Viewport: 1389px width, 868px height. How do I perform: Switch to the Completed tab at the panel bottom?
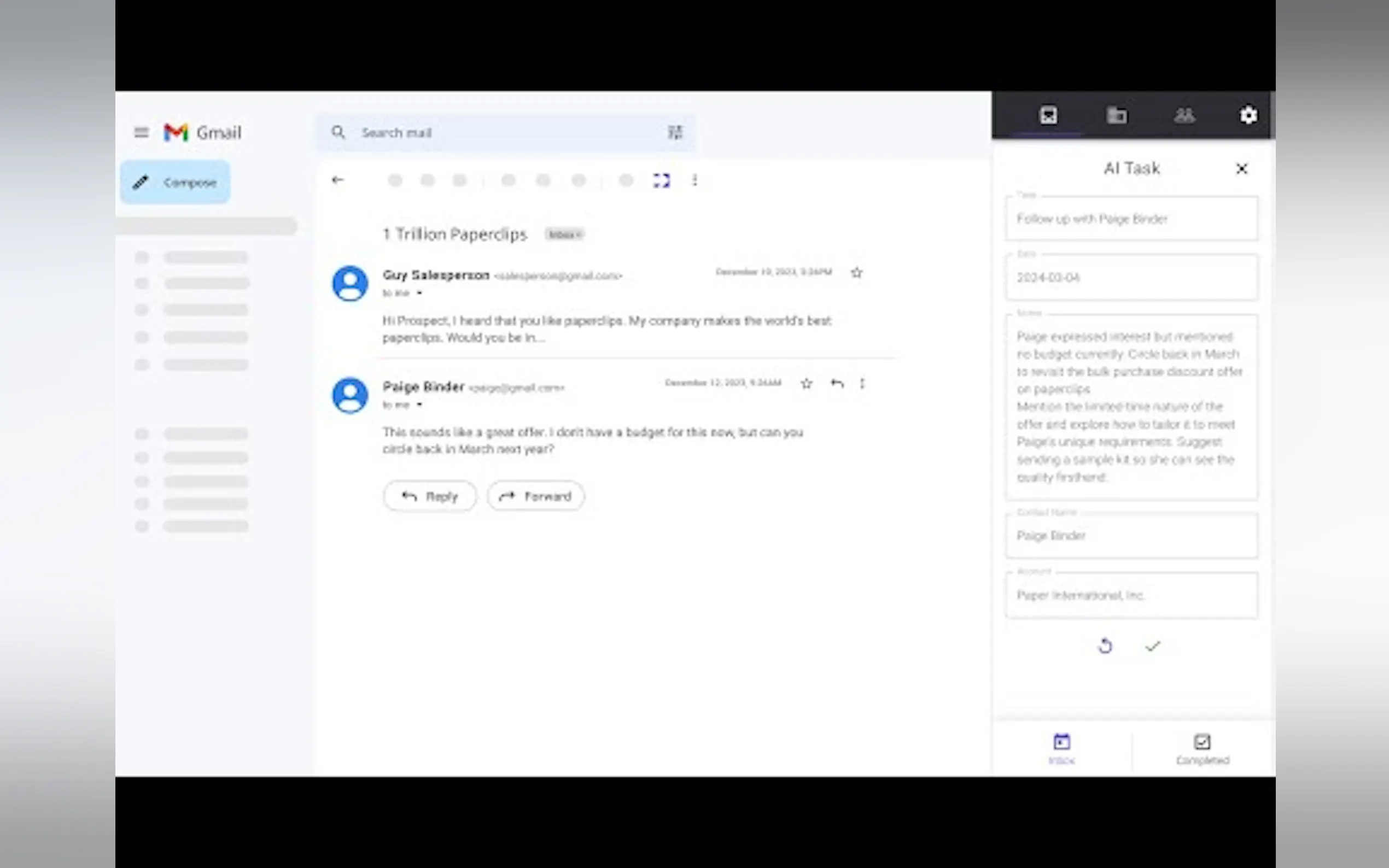tap(1202, 749)
